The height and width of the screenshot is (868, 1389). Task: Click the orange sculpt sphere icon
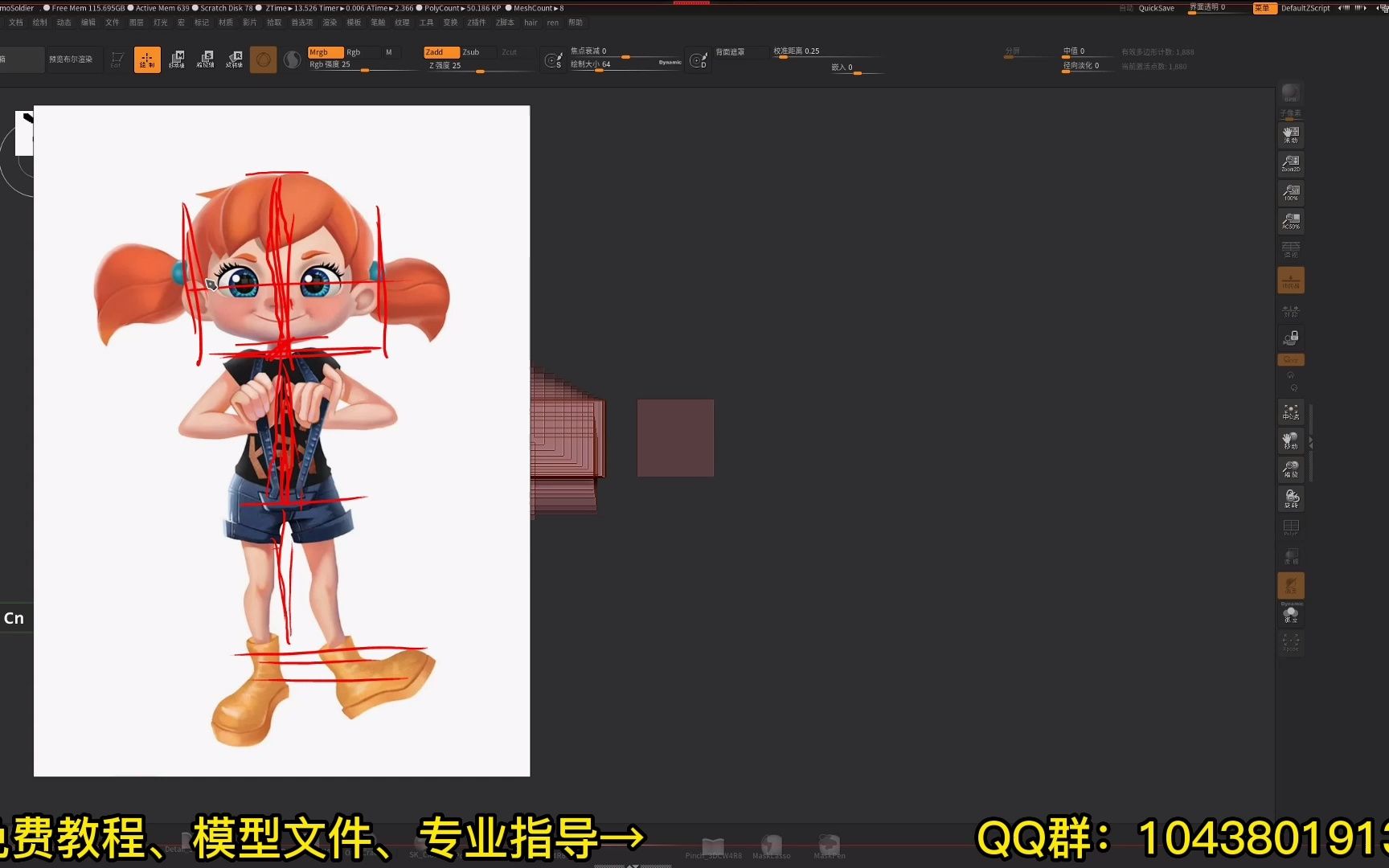click(x=264, y=59)
